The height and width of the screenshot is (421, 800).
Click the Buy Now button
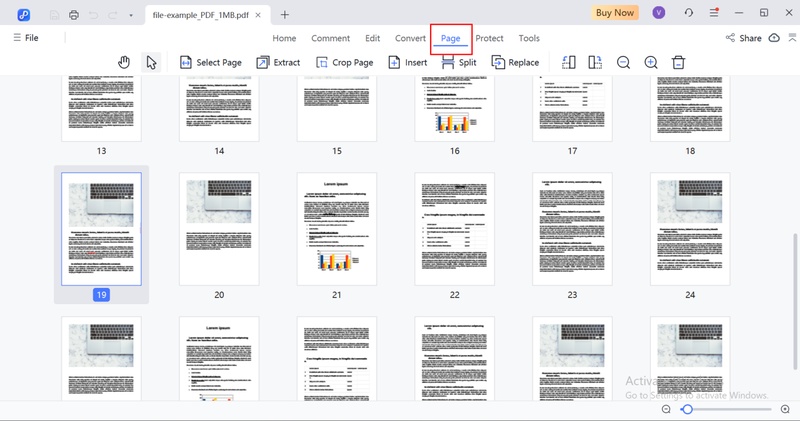[x=615, y=13]
